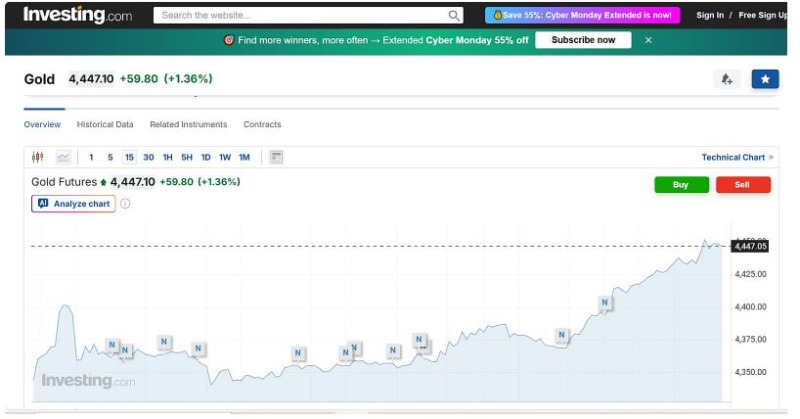Viewport: 800px width, 419px height.
Task: Expand the Technical Chart link
Action: click(737, 157)
